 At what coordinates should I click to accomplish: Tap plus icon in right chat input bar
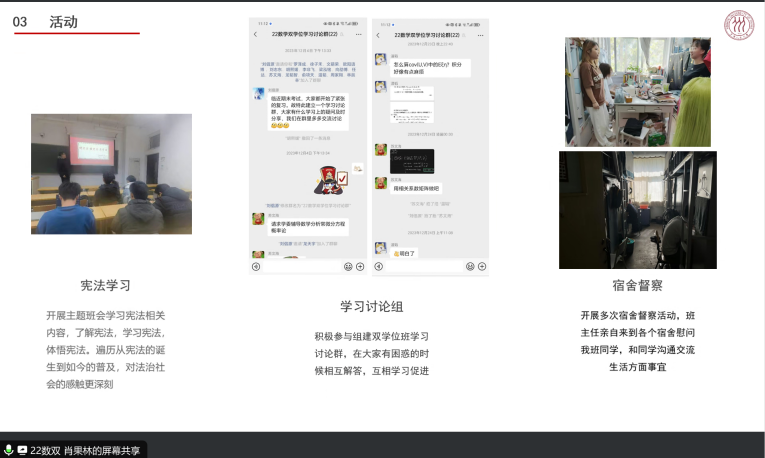(x=482, y=267)
